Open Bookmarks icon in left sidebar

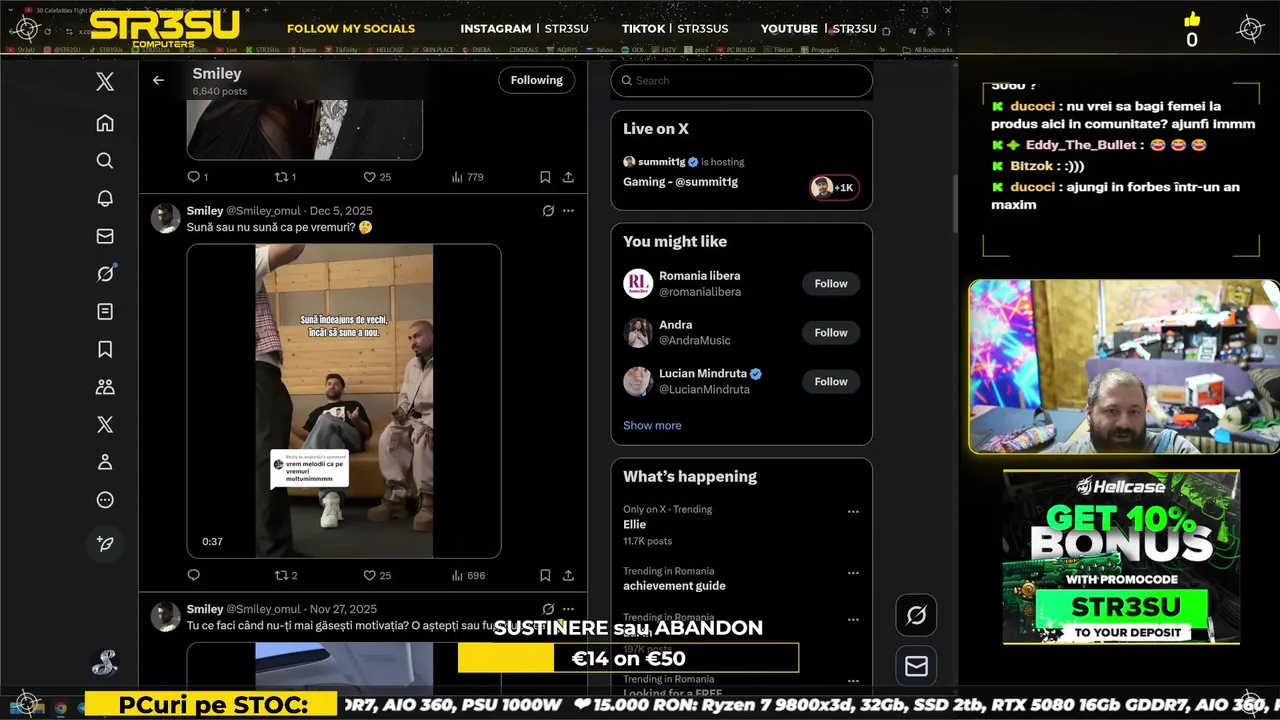pos(105,349)
